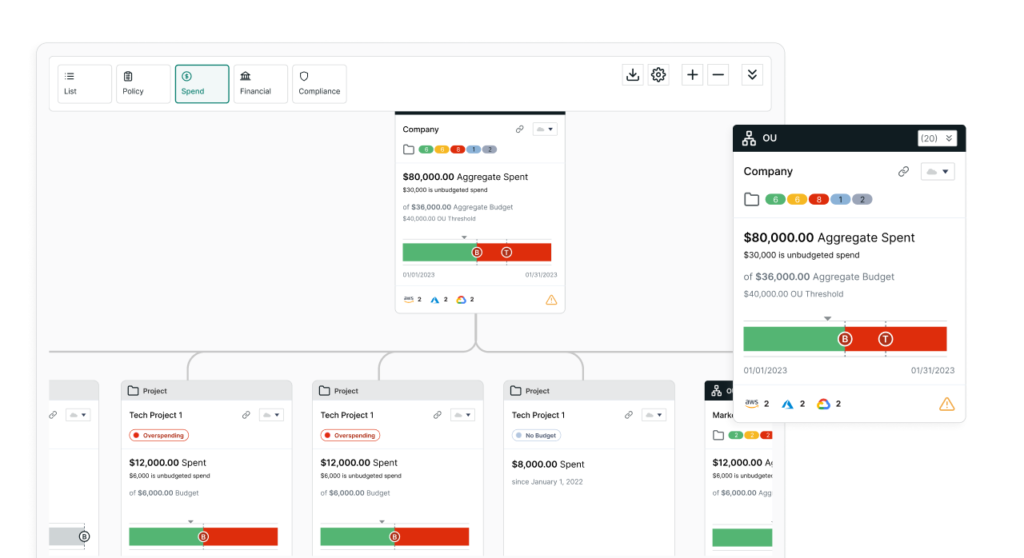
Task: Click the download icon in the top toolbar
Action: click(x=632, y=75)
